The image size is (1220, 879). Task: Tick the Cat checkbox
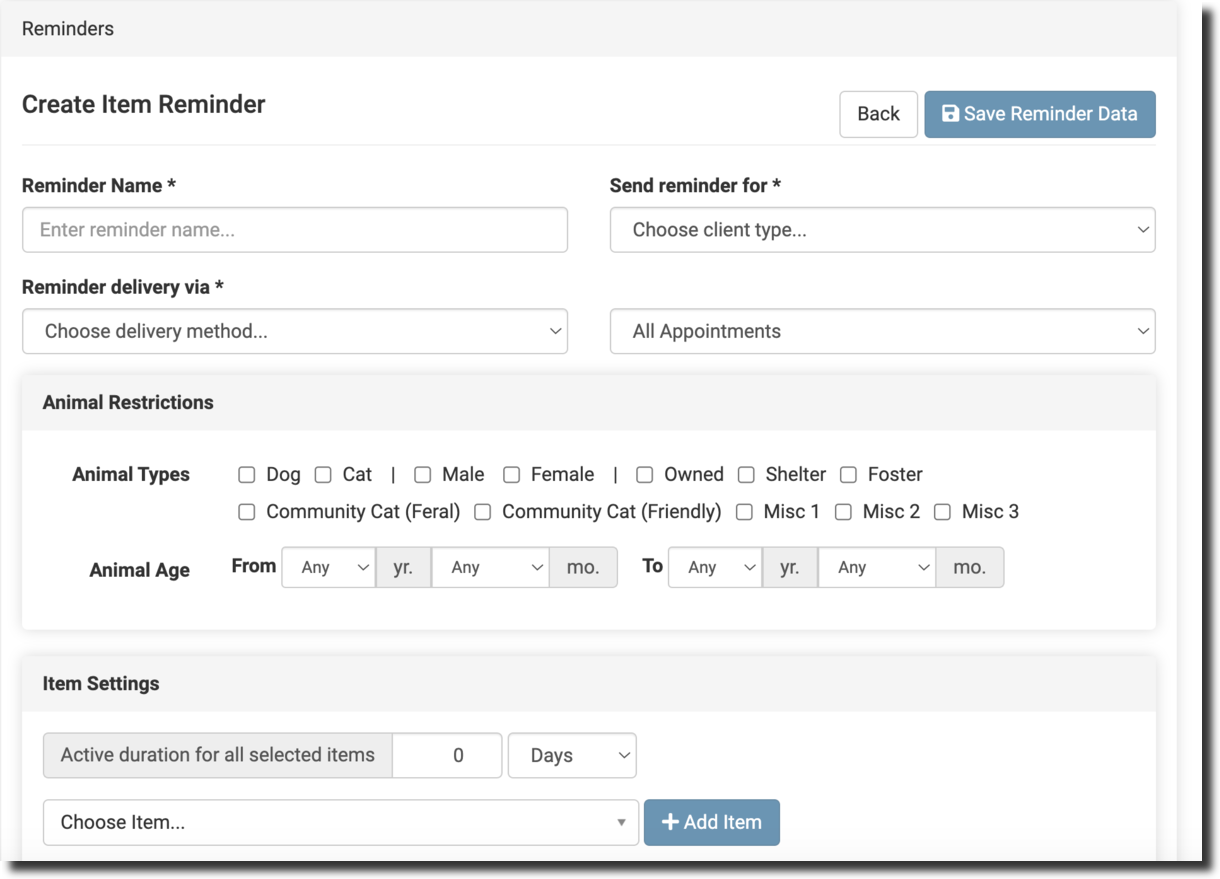(323, 475)
